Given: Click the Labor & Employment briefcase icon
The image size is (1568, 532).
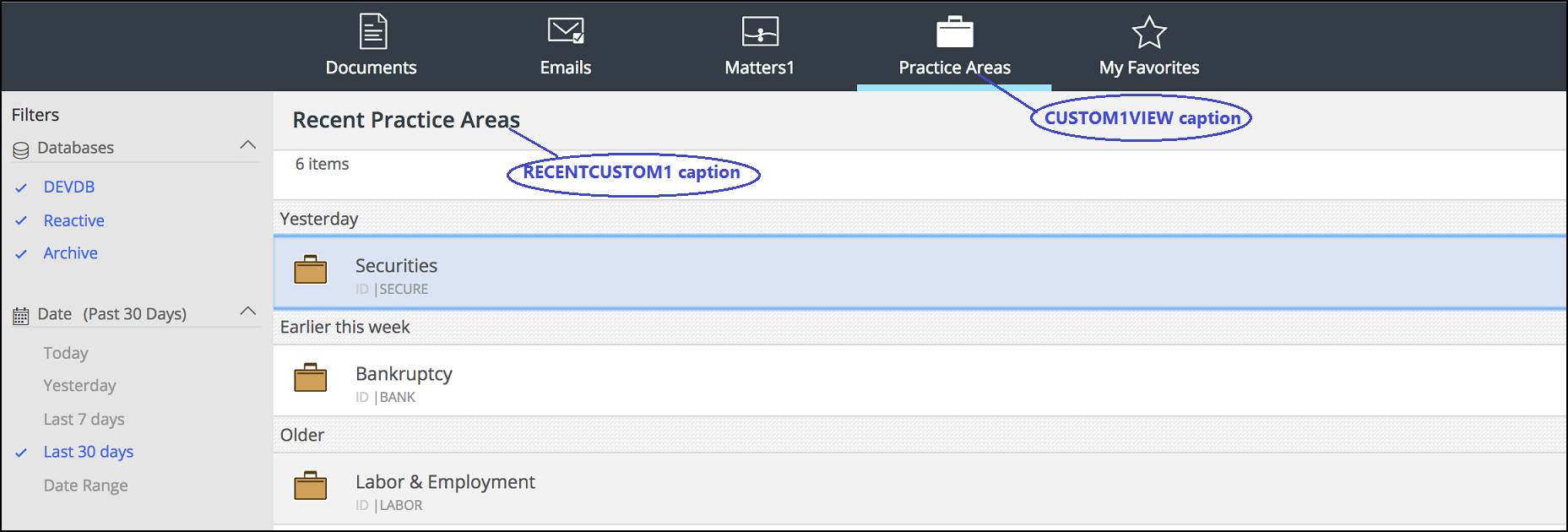Looking at the screenshot, I should pos(311,486).
